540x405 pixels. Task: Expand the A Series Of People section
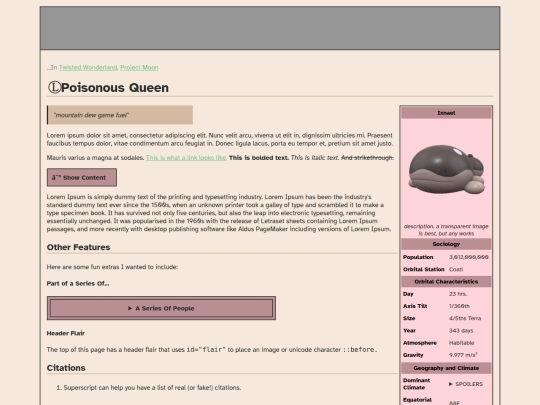(161, 308)
